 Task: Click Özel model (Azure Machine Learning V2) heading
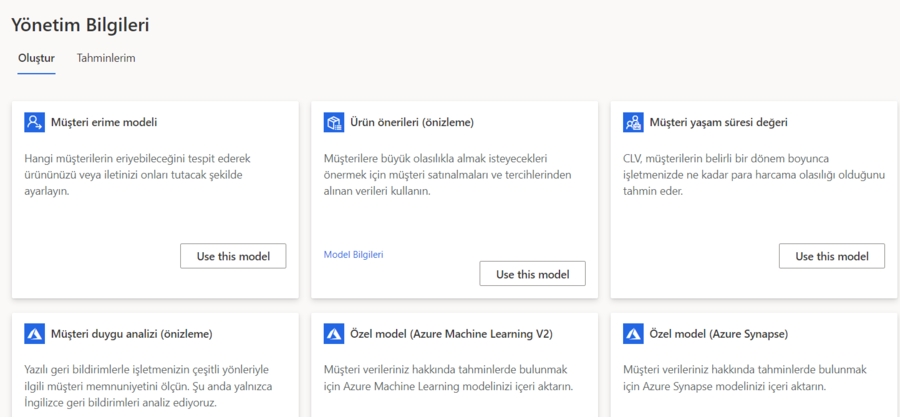[x=451, y=333]
